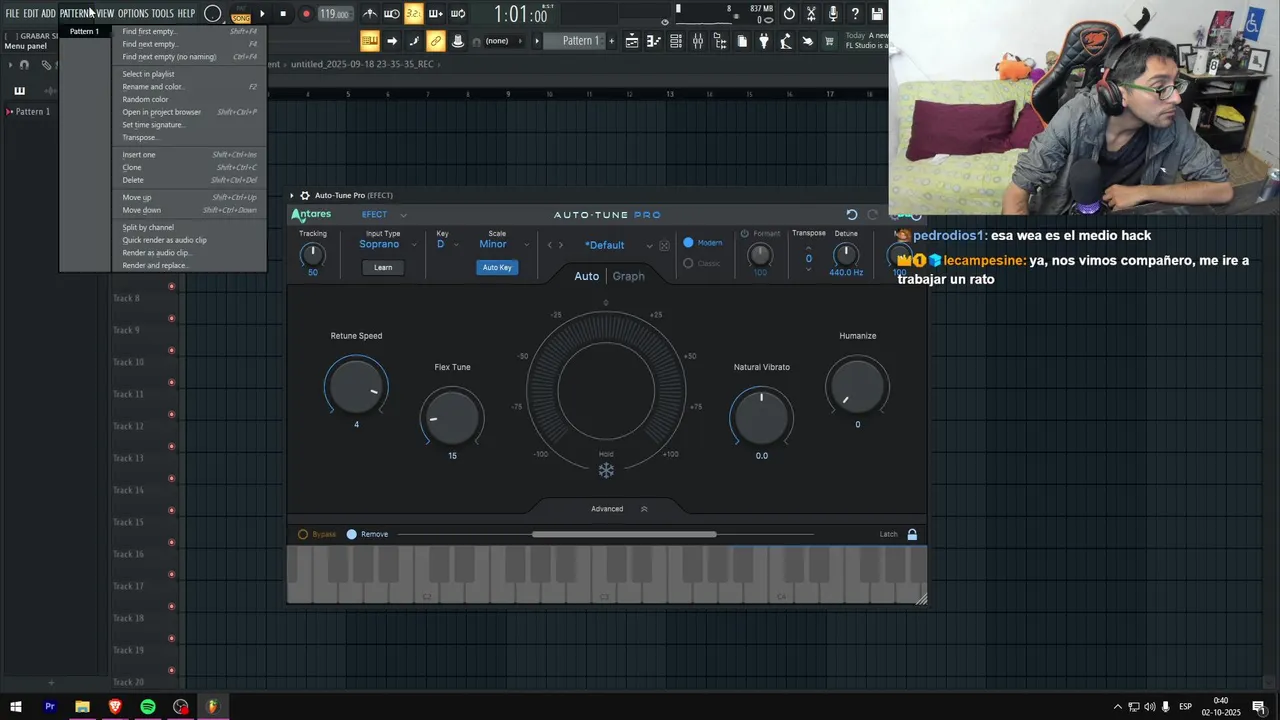Click the save floppy disk icon
Image resolution: width=1280 pixels, height=720 pixels.
coord(877,14)
